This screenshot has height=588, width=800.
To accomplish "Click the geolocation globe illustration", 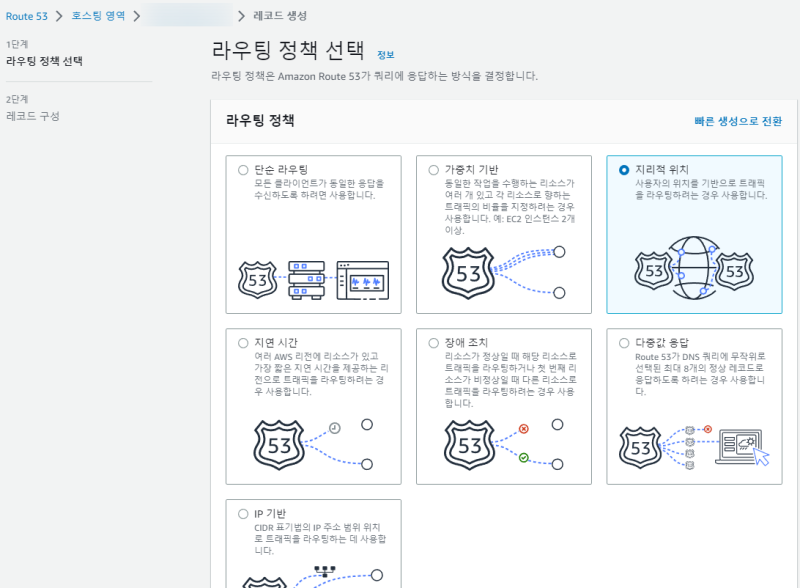I will tap(694, 268).
